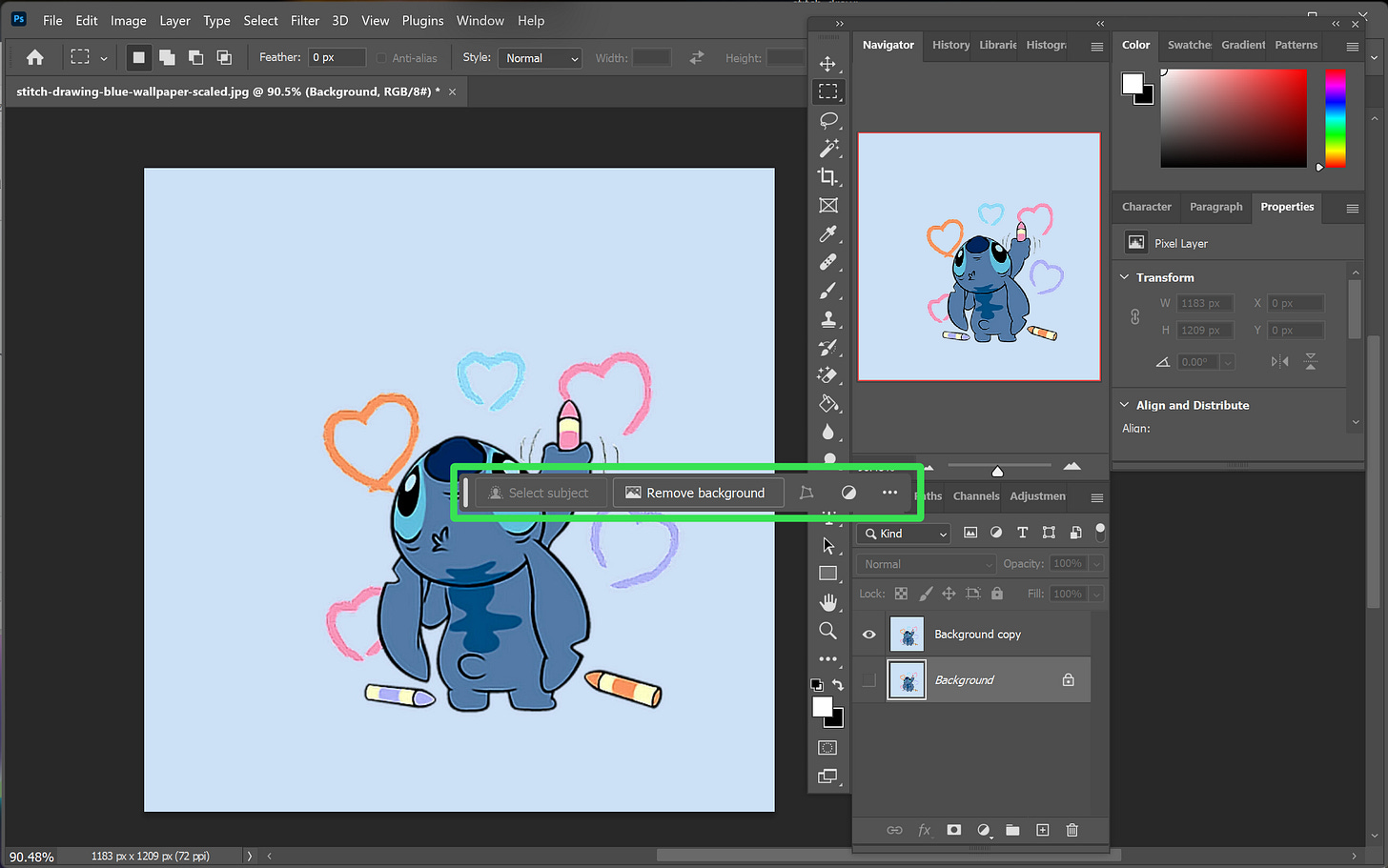
Task: Show the Background layer visibility box
Action: [x=868, y=680]
